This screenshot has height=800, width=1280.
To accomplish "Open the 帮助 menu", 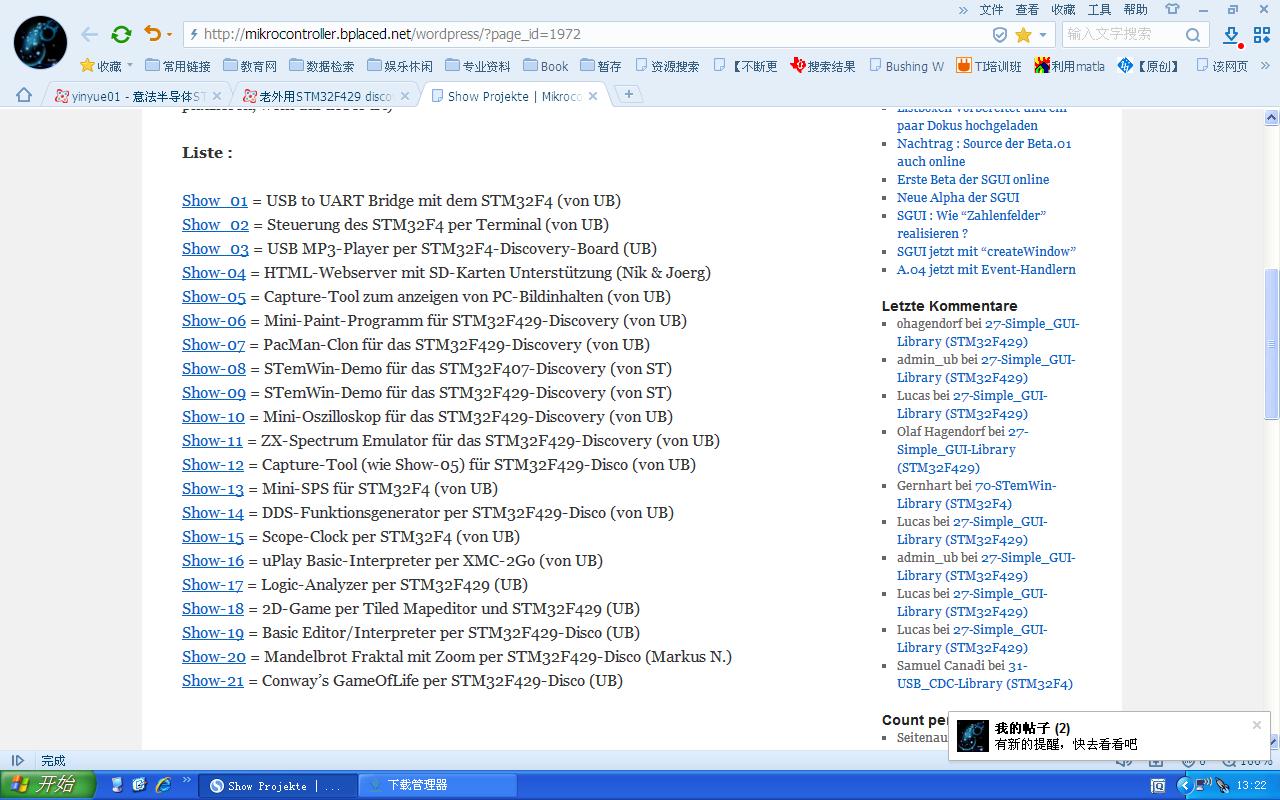I will click(x=1135, y=9).
